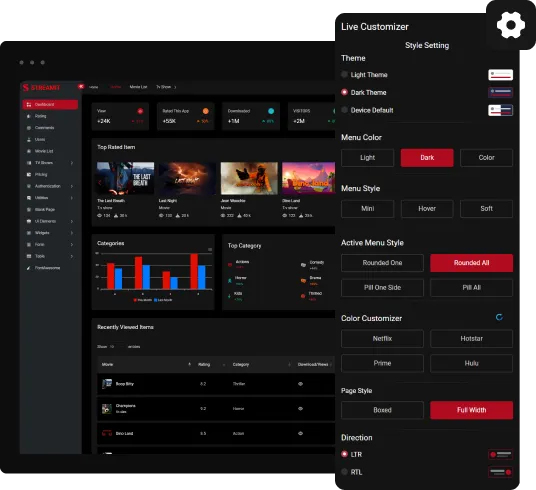Apply the Netflix color preset

point(382,339)
